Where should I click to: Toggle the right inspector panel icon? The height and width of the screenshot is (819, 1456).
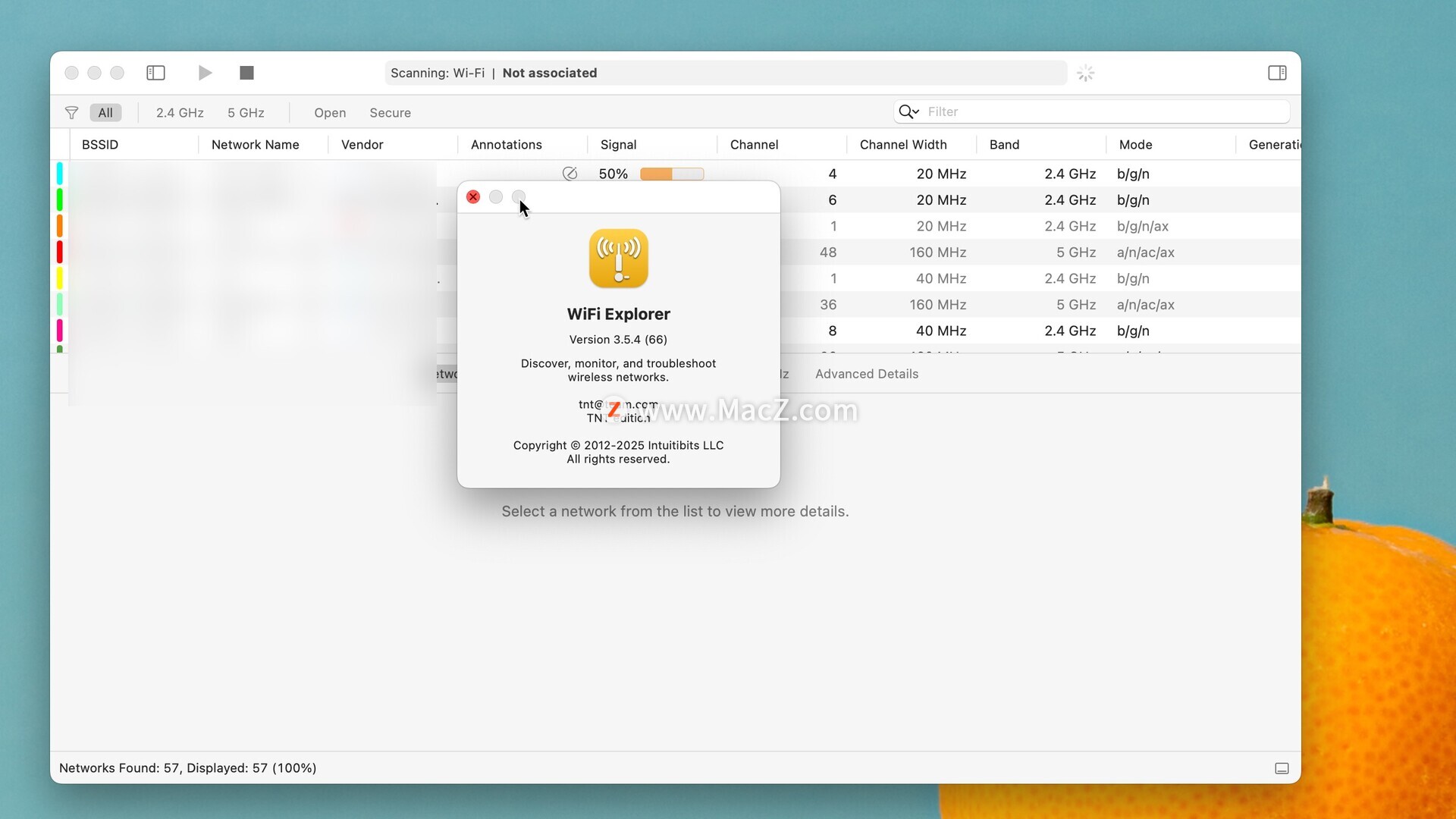point(1277,73)
